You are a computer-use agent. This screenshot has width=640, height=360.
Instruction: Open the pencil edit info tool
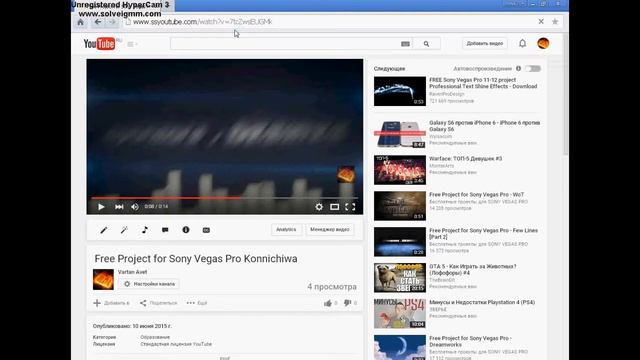tap(104, 230)
